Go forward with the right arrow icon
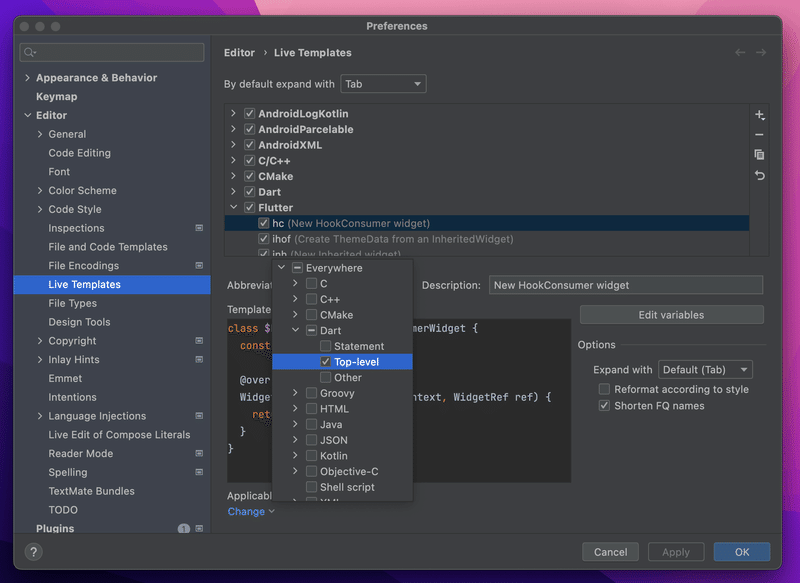This screenshot has height=583, width=800. (761, 53)
